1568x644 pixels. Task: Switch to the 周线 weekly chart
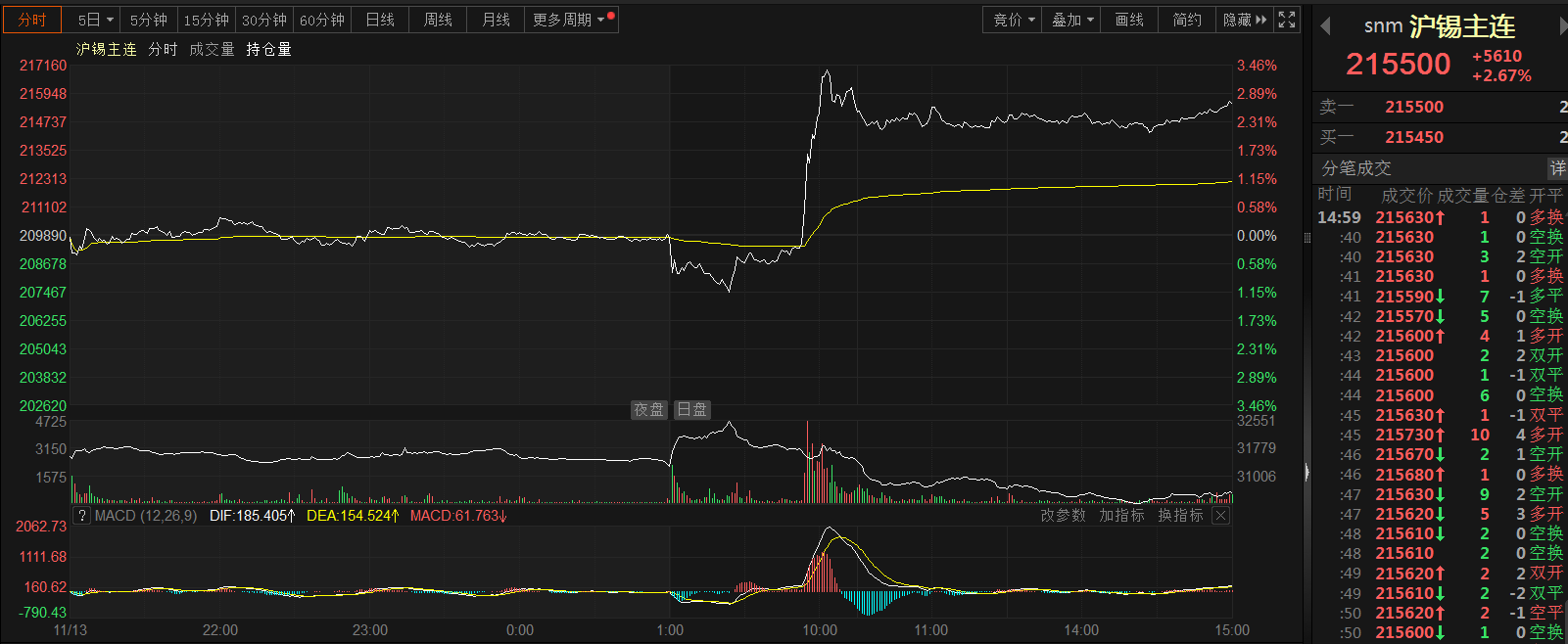click(x=438, y=20)
